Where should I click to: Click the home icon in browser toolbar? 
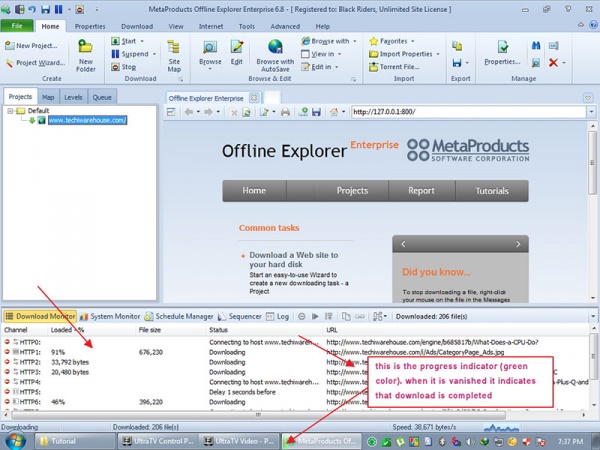click(x=334, y=112)
